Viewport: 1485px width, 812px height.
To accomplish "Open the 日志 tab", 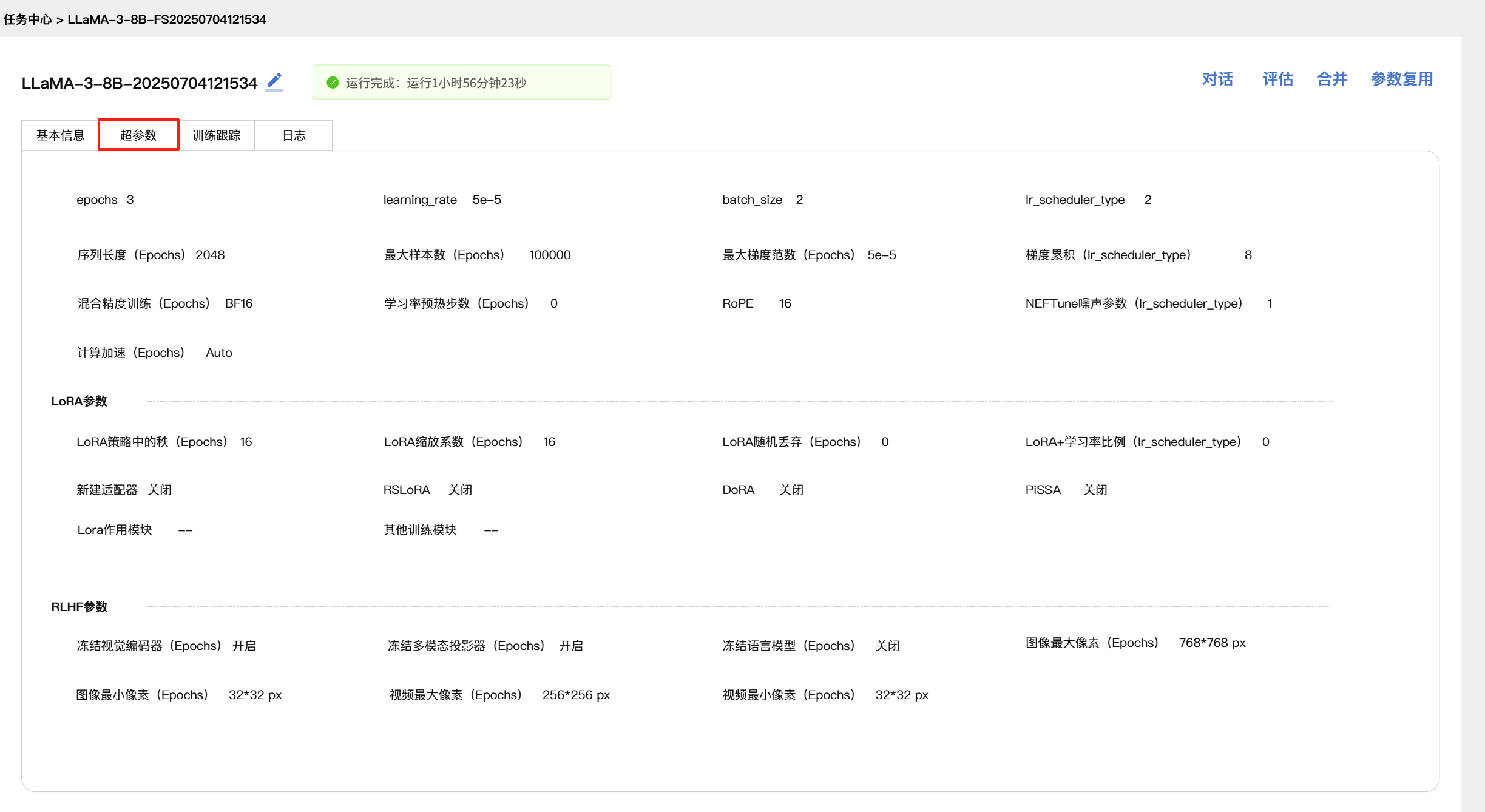I will click(294, 135).
